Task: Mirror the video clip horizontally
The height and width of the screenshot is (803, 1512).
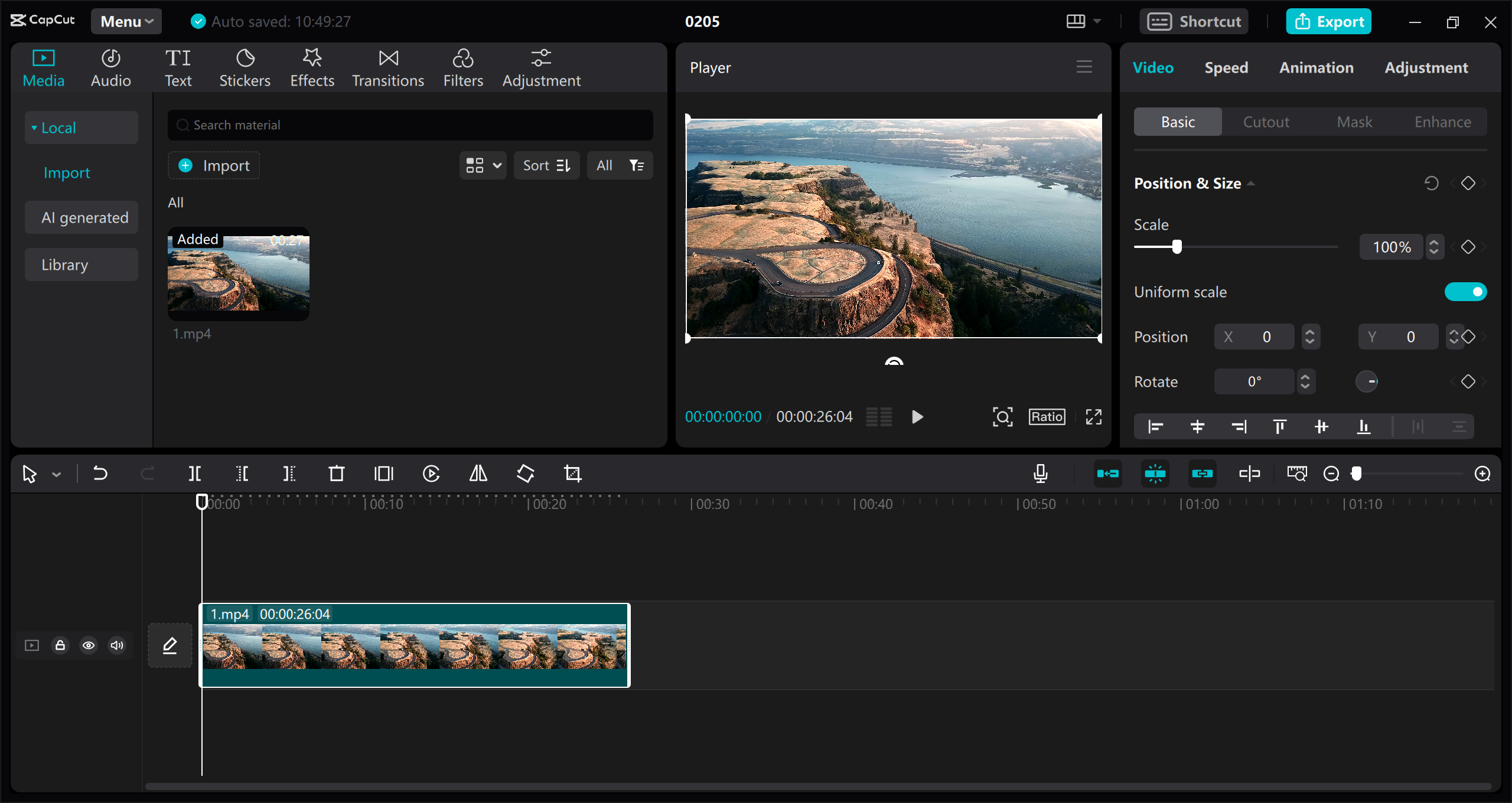Action: [x=477, y=473]
